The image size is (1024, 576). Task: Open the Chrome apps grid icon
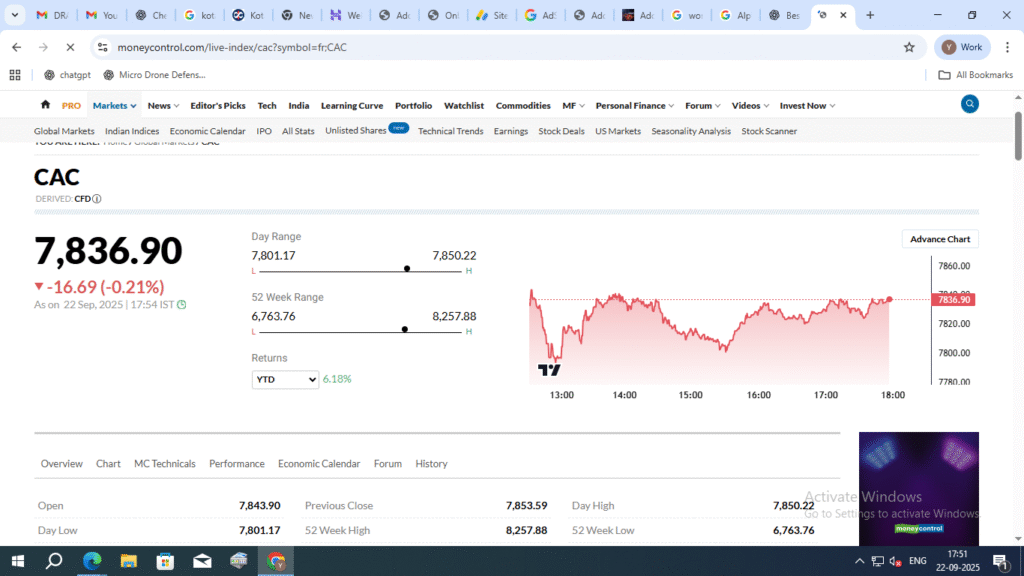(x=15, y=75)
